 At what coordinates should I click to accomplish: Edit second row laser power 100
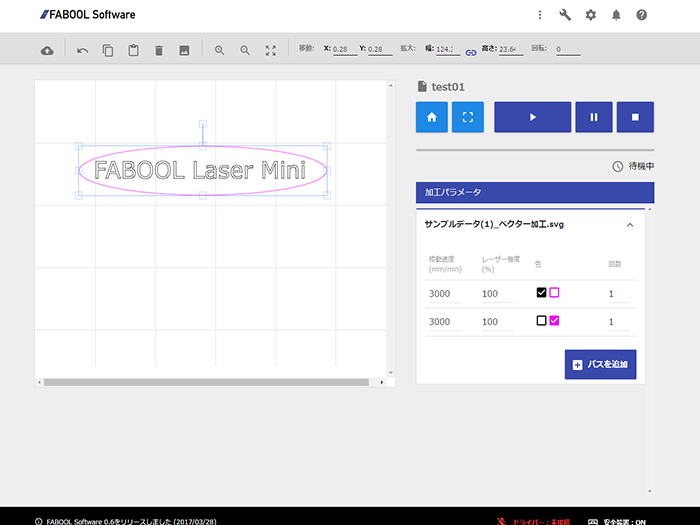pyautogui.click(x=498, y=322)
